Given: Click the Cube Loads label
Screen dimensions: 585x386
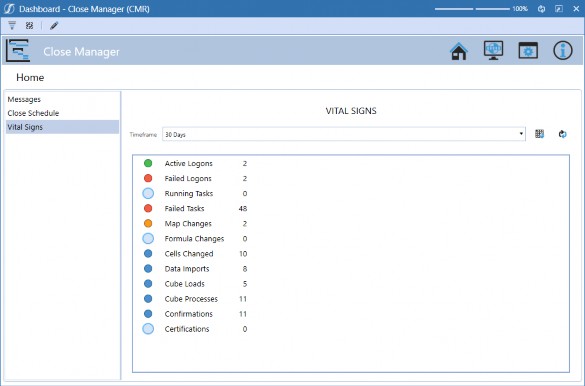Looking at the screenshot, I should [x=185, y=284].
